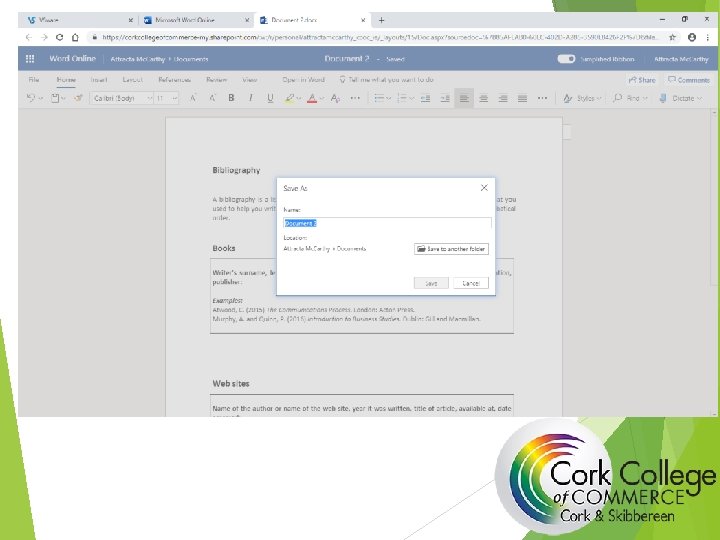
Task: Open more font options ellipsis
Action: (355, 98)
